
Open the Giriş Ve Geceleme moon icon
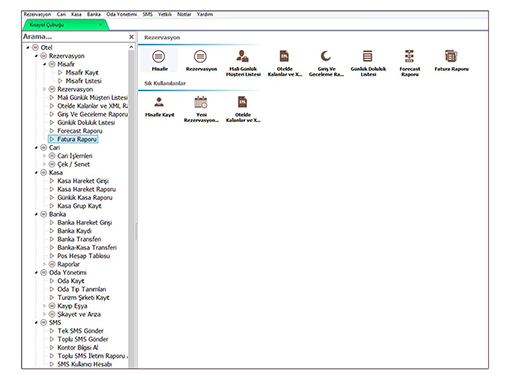(326, 56)
